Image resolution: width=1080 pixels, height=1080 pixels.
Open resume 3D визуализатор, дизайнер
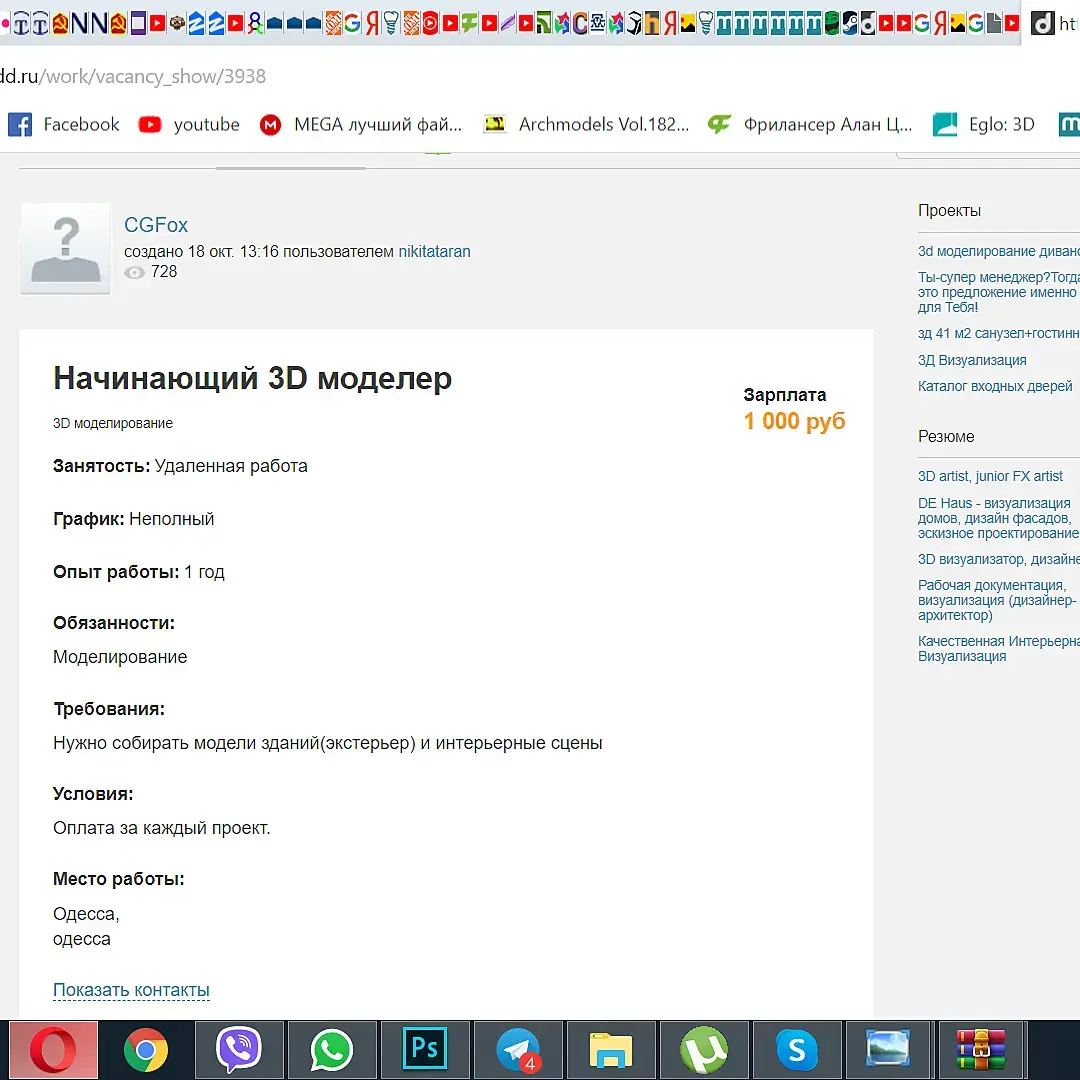click(x=999, y=559)
